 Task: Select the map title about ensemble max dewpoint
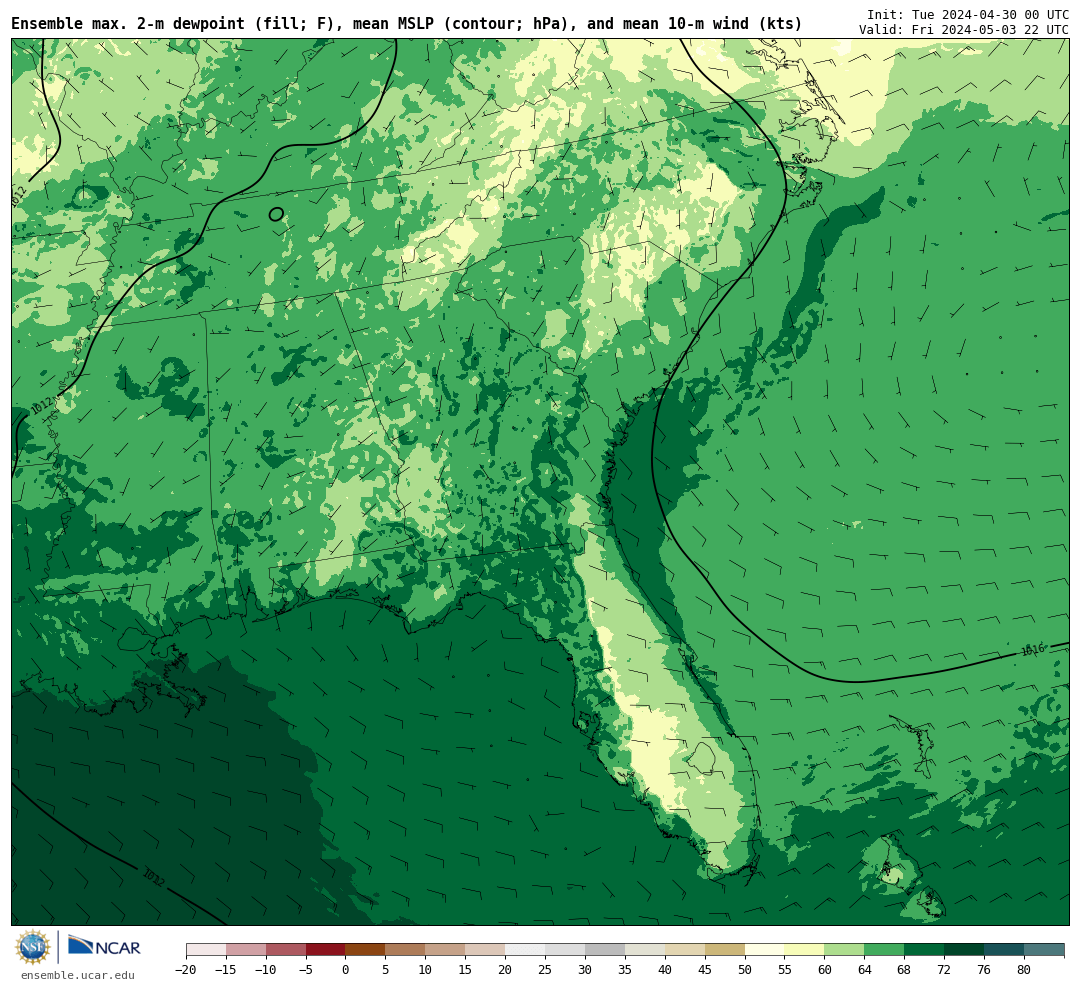(x=406, y=24)
